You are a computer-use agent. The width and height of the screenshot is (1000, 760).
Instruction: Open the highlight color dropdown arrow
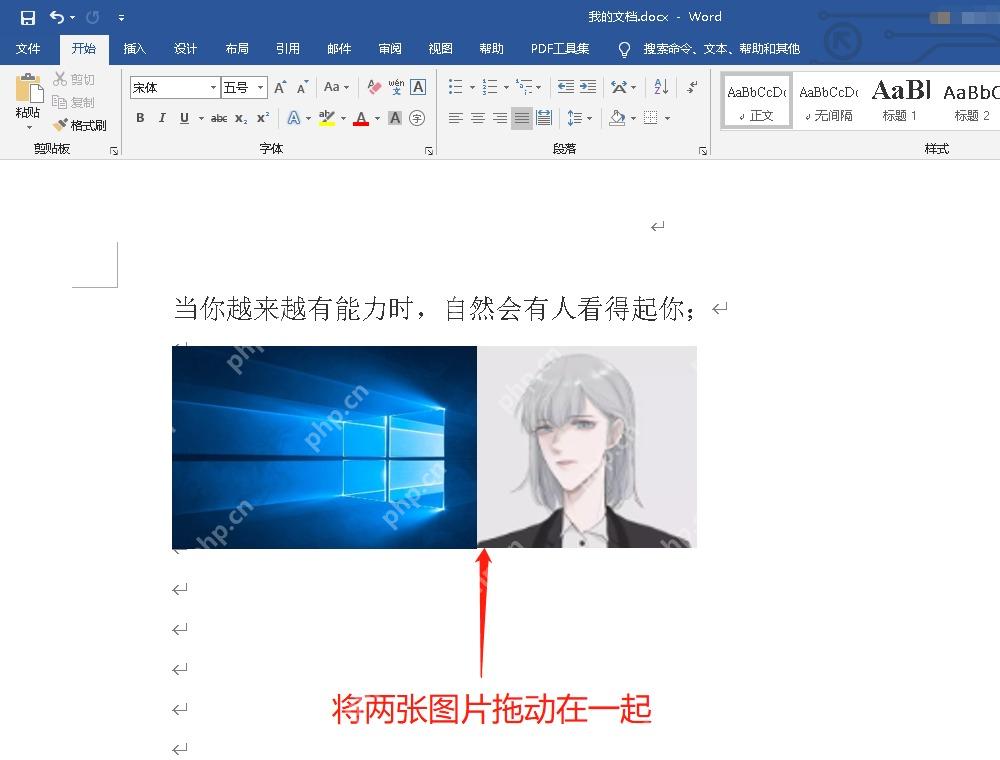click(343, 119)
